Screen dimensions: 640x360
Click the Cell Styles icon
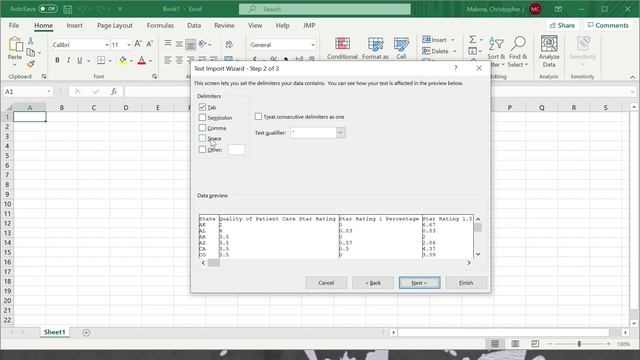coord(401,44)
